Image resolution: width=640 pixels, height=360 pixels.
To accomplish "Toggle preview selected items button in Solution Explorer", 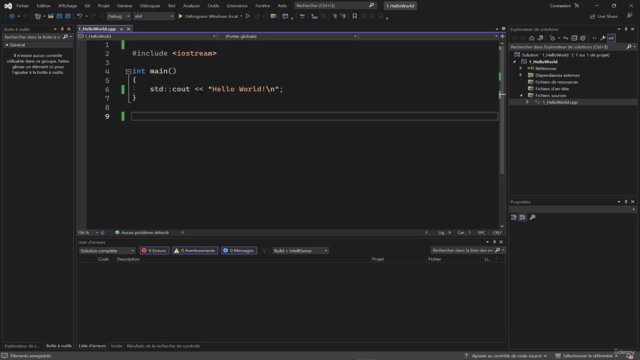I will point(611,38).
